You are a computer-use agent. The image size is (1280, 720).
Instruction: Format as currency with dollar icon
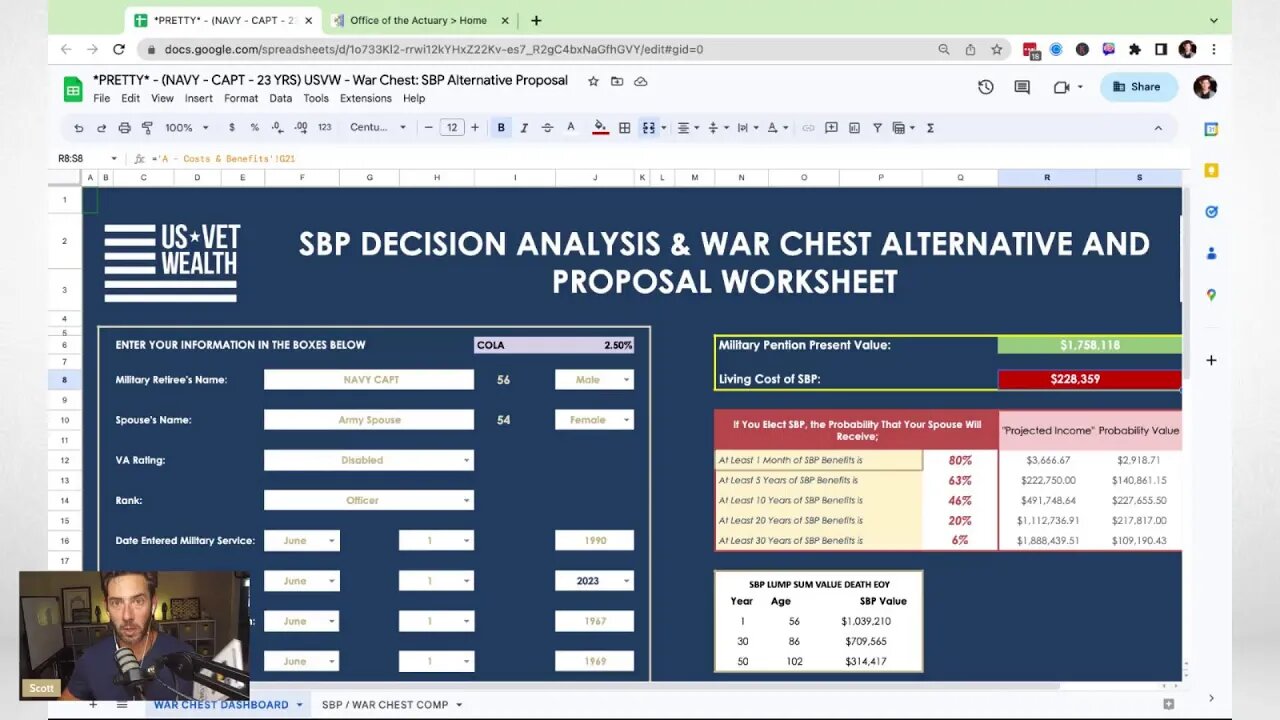click(x=232, y=128)
